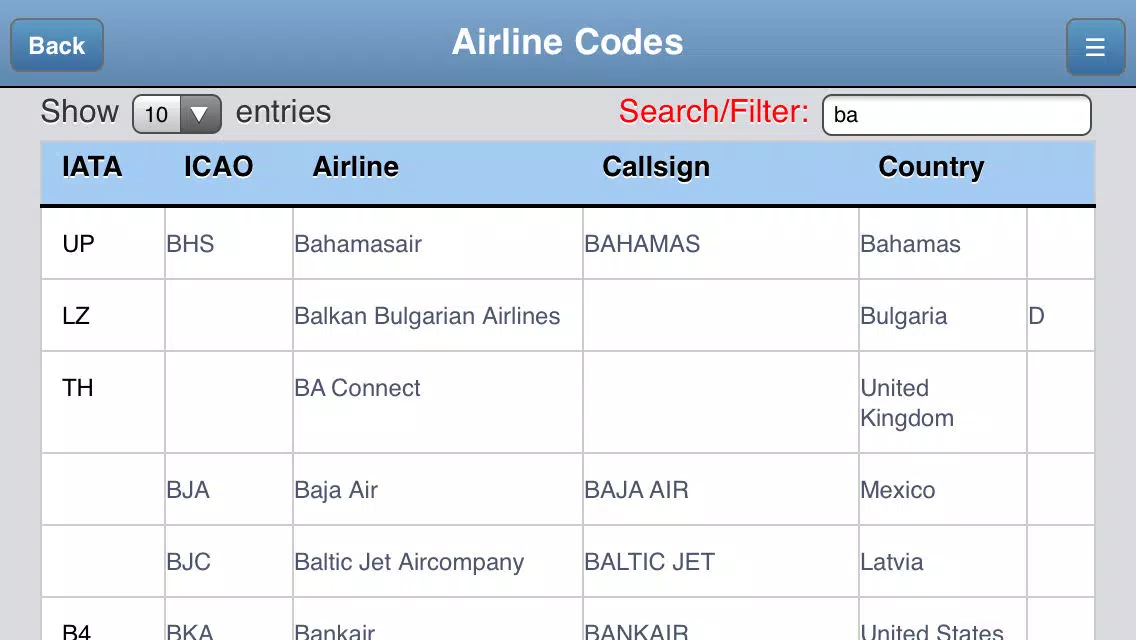Select the UP IATA code cell
The height and width of the screenshot is (640, 1136).
(103, 244)
